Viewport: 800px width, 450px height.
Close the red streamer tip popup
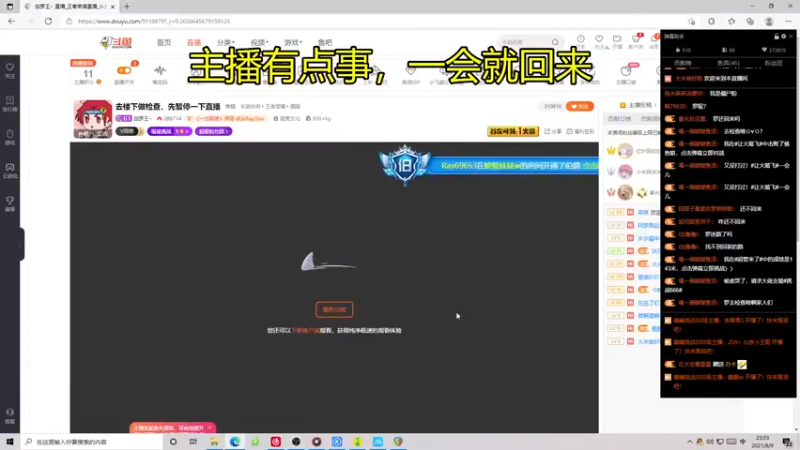pos(210,428)
